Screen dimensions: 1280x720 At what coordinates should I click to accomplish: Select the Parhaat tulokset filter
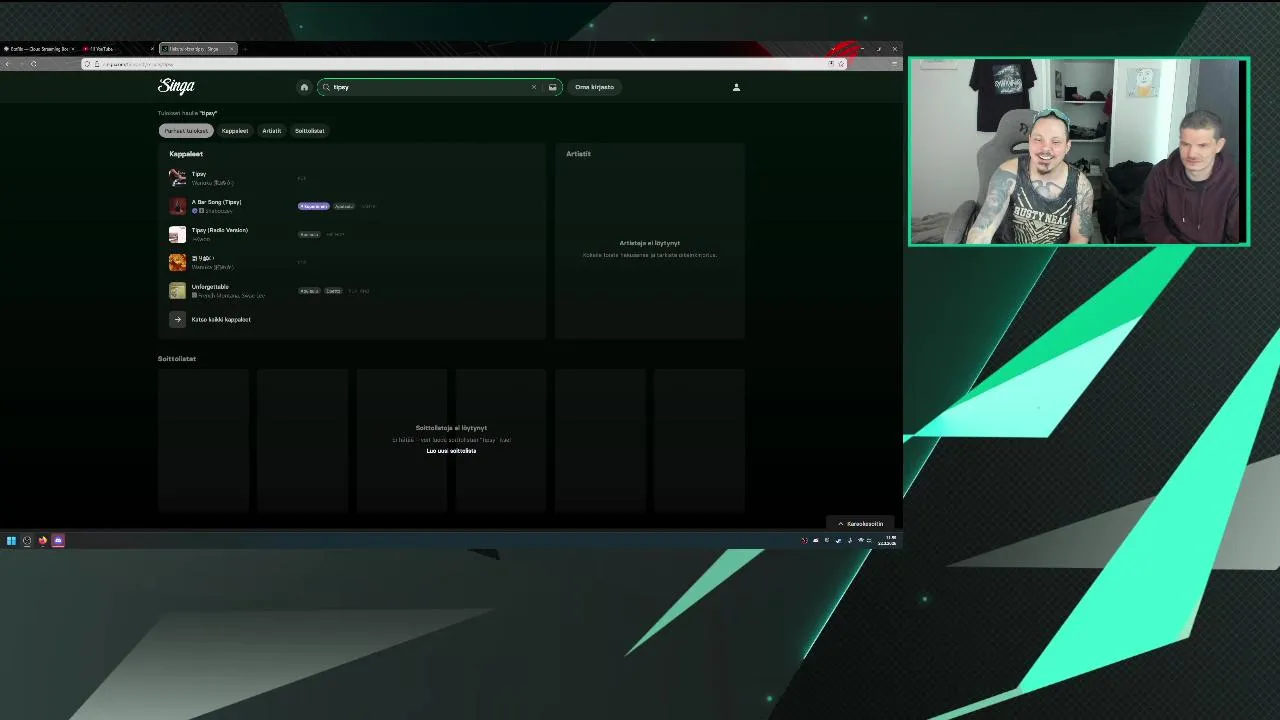[x=186, y=131]
